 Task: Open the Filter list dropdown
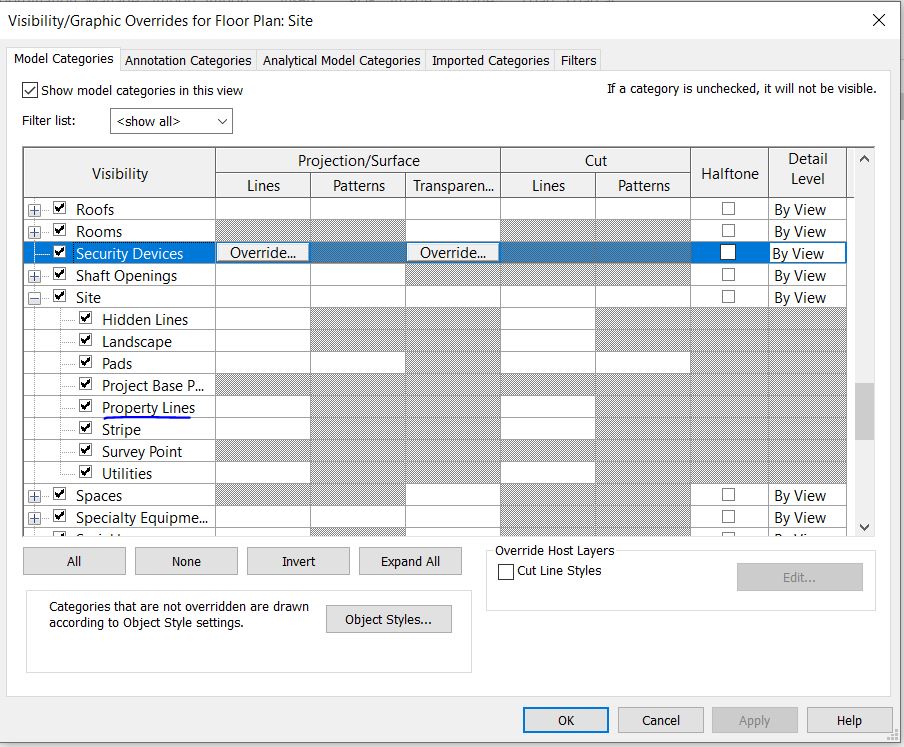tap(171, 121)
